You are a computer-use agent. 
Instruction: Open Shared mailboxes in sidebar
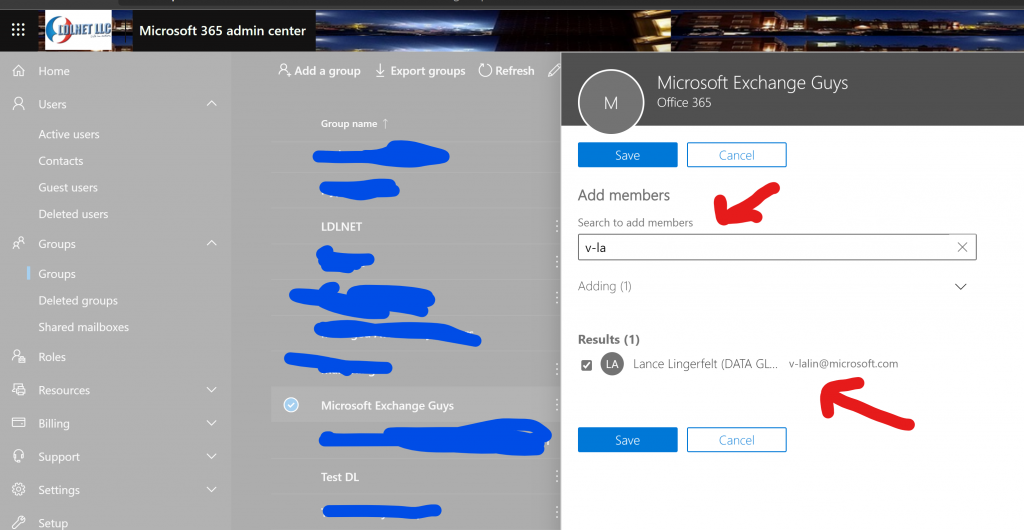tap(84, 327)
